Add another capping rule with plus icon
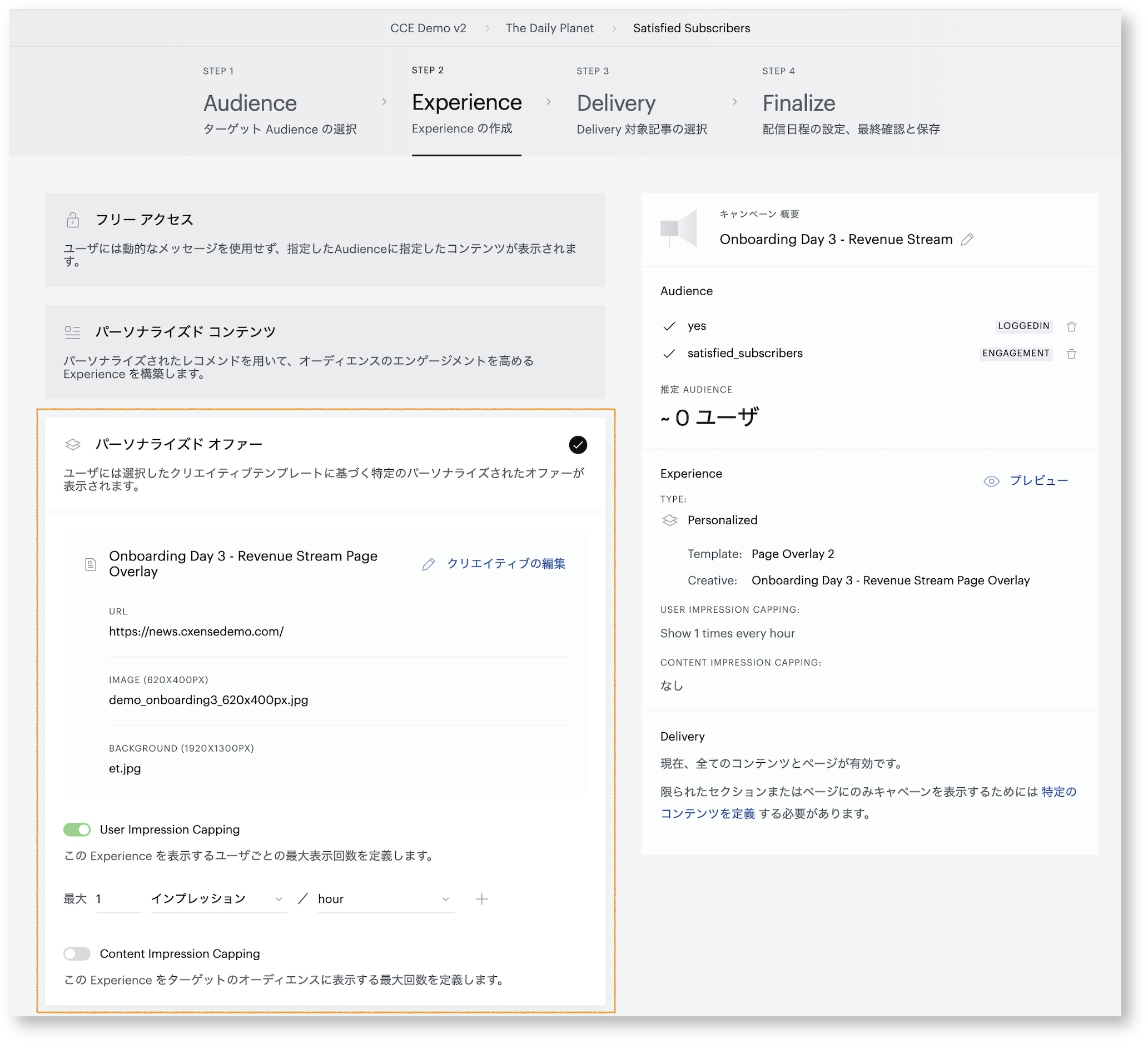Viewport: 1148px width, 1043px height. tap(482, 899)
